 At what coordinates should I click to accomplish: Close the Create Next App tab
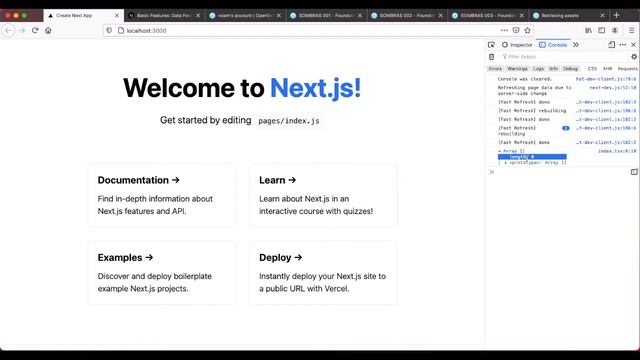tap(117, 16)
